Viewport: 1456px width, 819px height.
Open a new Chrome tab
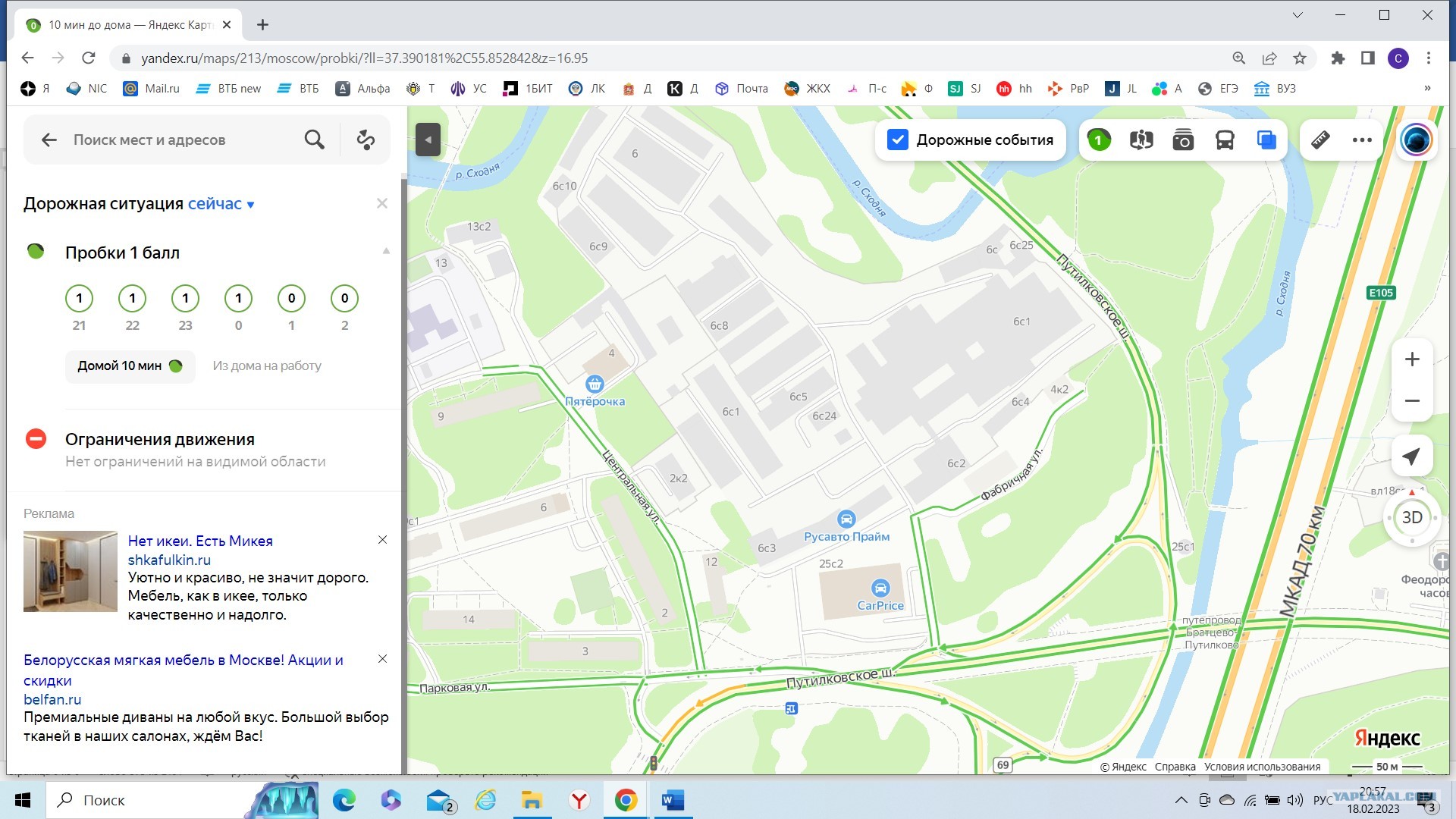262,25
